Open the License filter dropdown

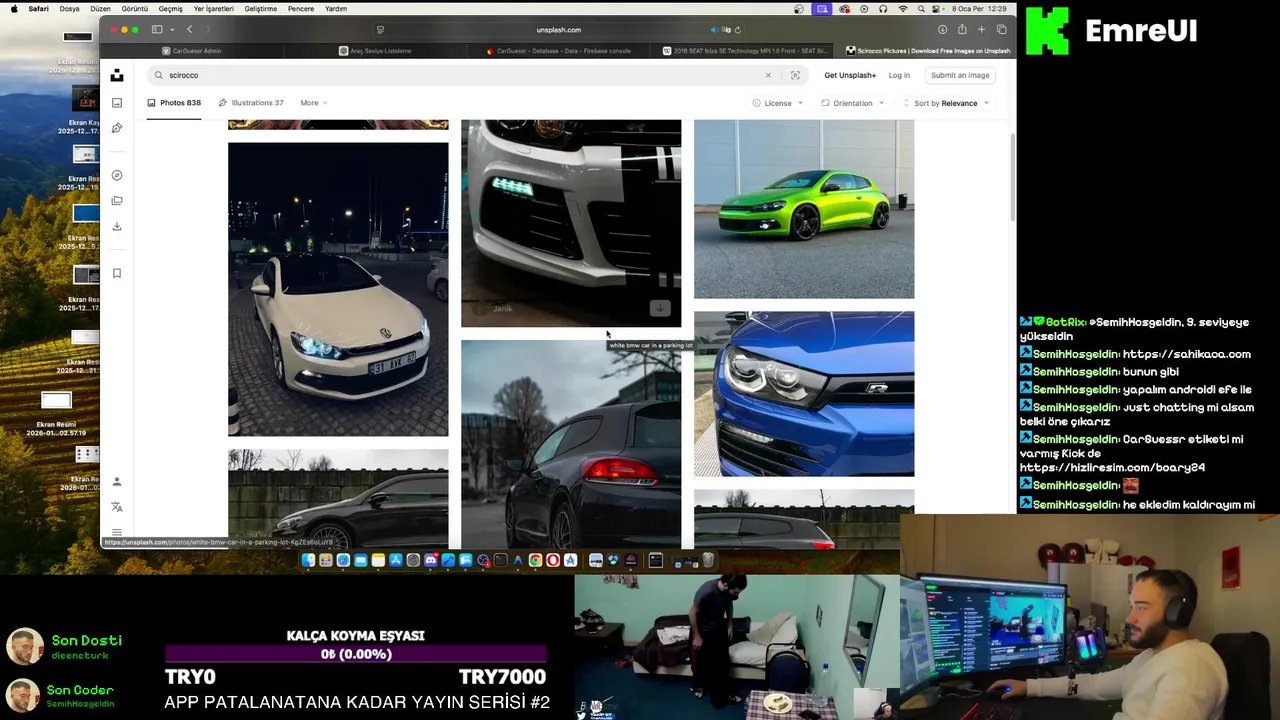coord(778,103)
